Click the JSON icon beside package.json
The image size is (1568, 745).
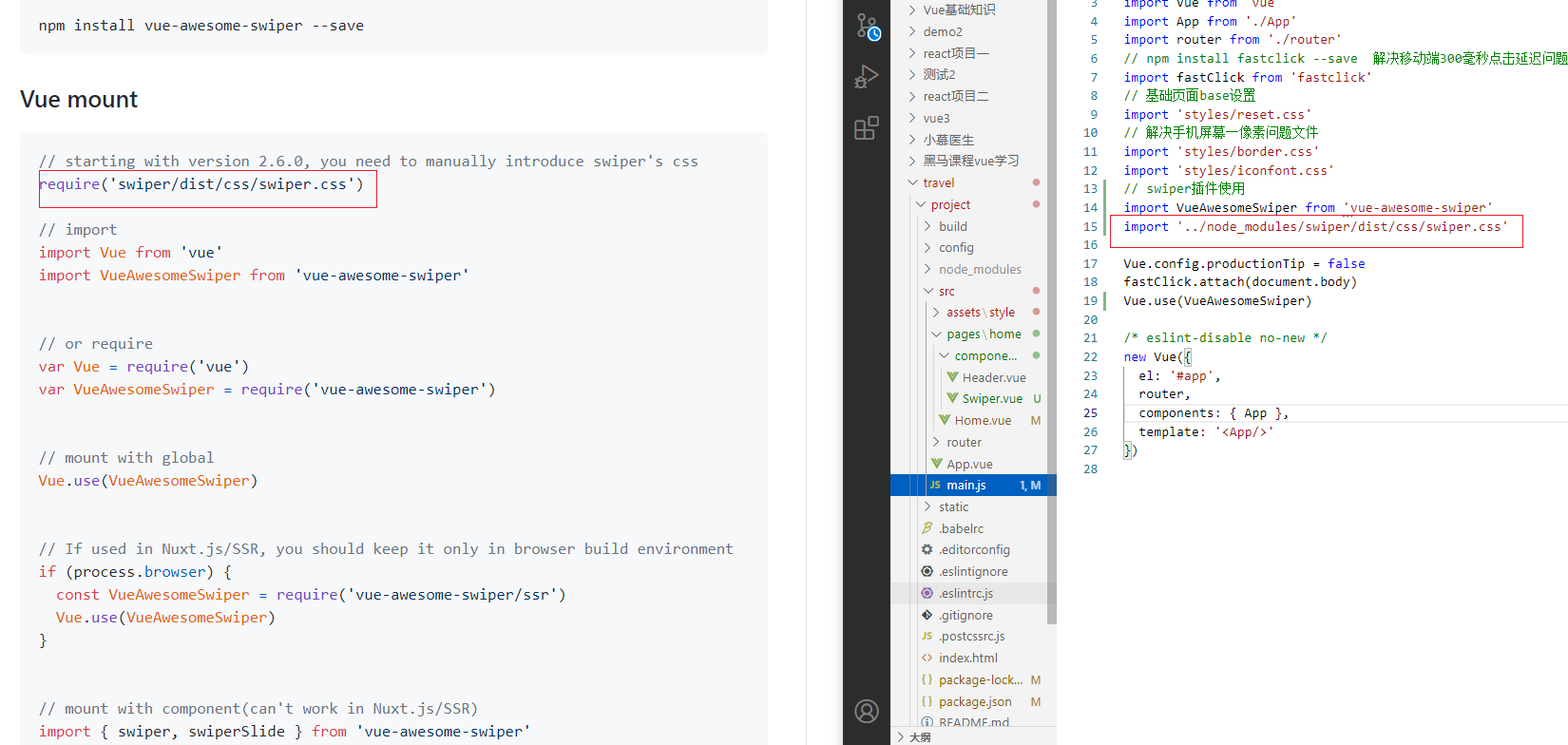(927, 701)
